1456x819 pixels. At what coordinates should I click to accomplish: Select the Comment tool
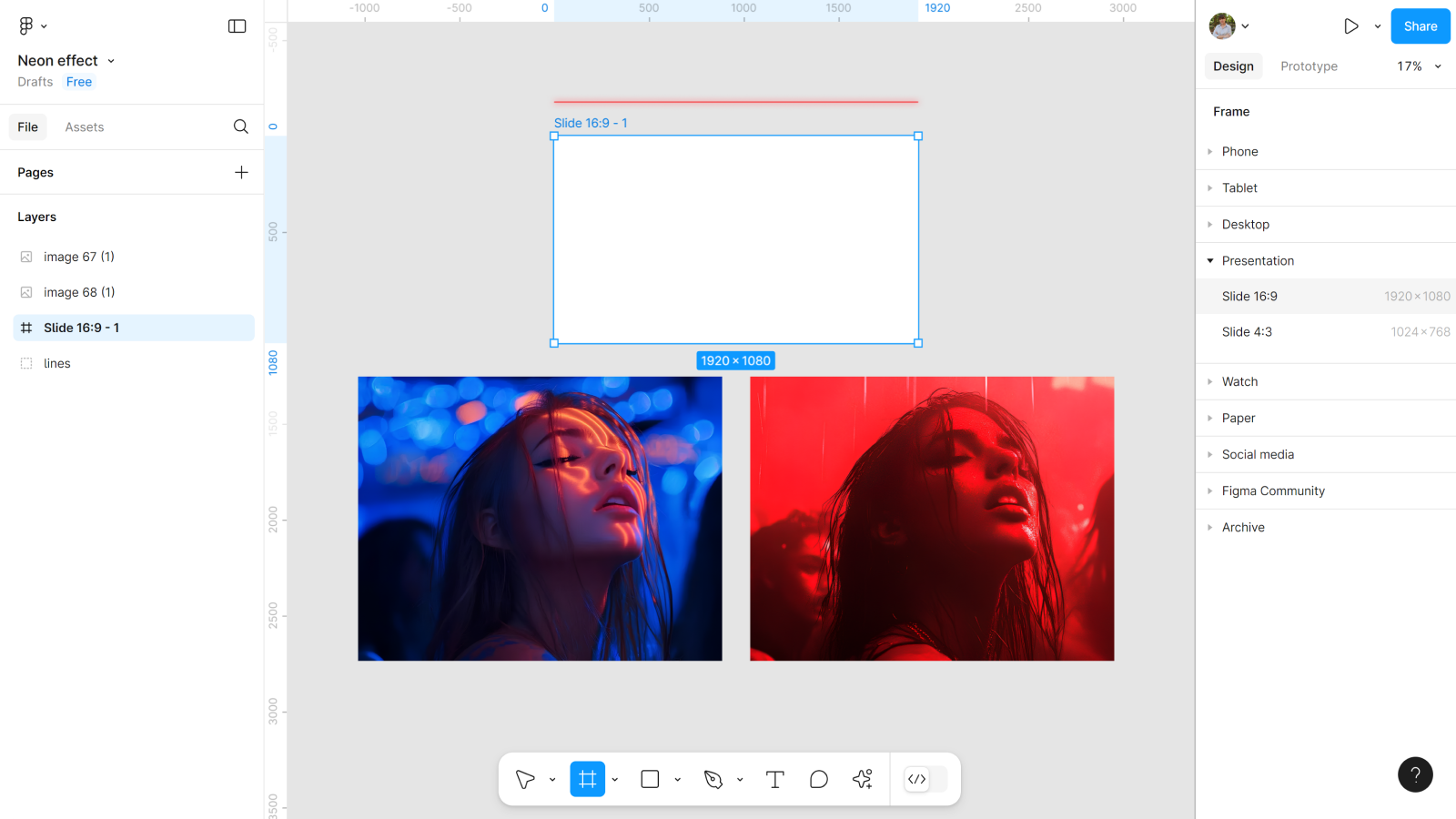click(x=818, y=779)
